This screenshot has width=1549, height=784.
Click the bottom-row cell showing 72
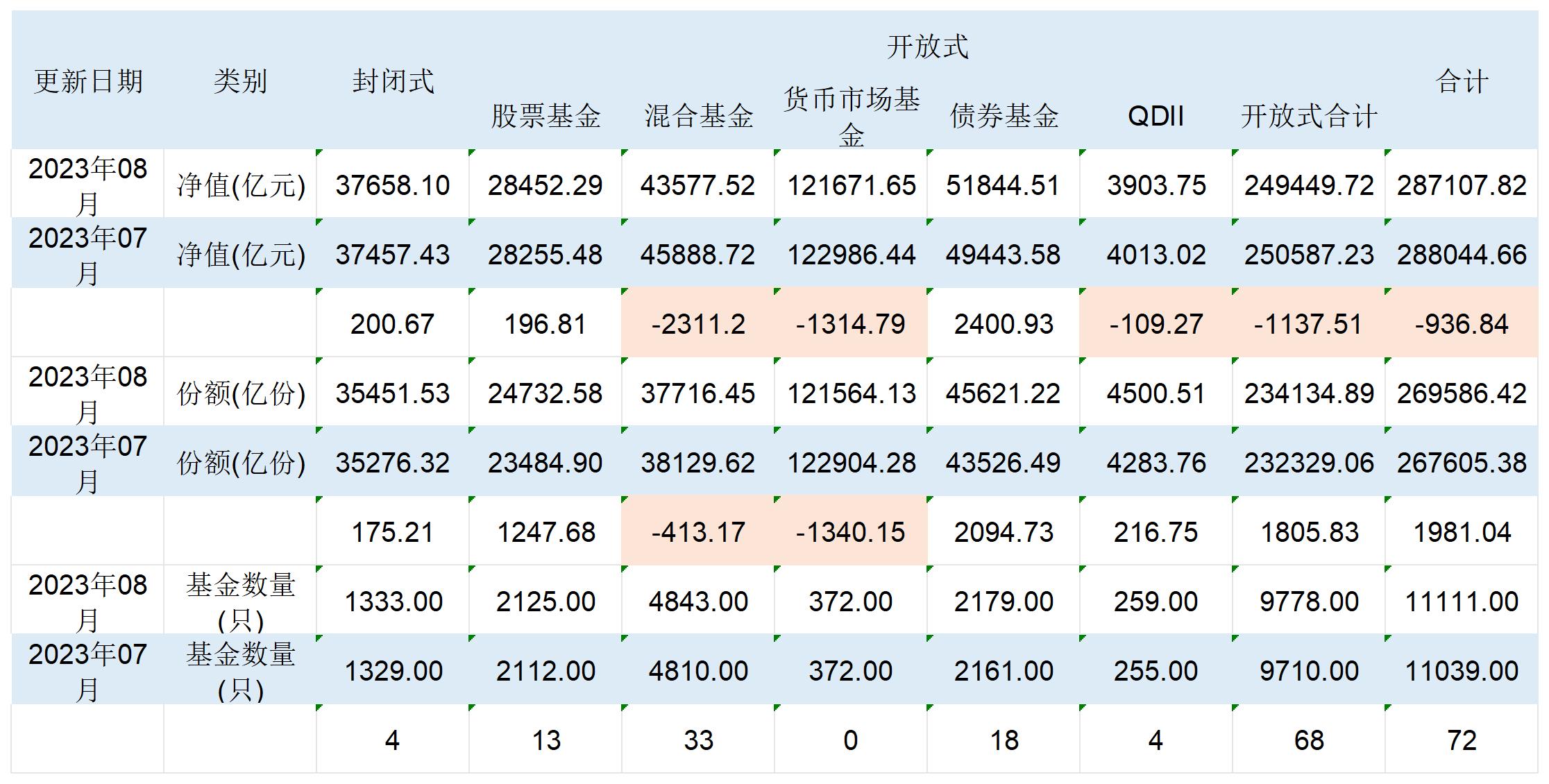(1462, 740)
